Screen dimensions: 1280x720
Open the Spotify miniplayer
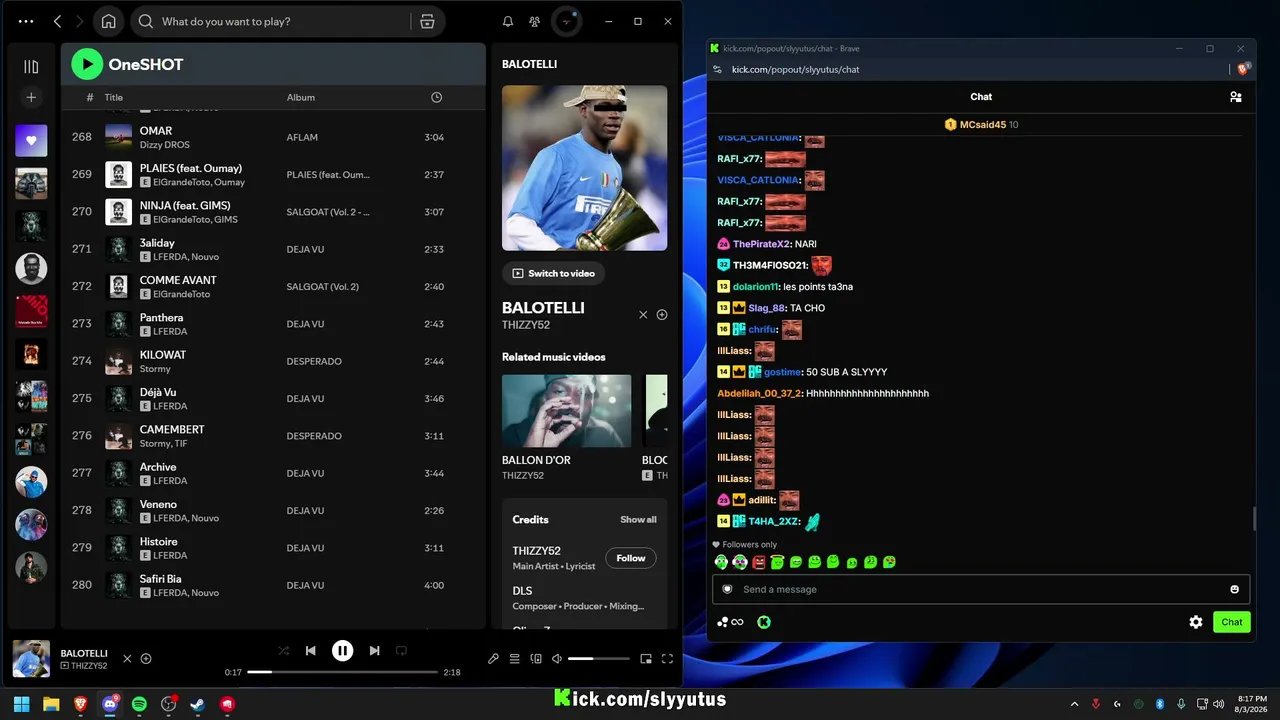[646, 659]
